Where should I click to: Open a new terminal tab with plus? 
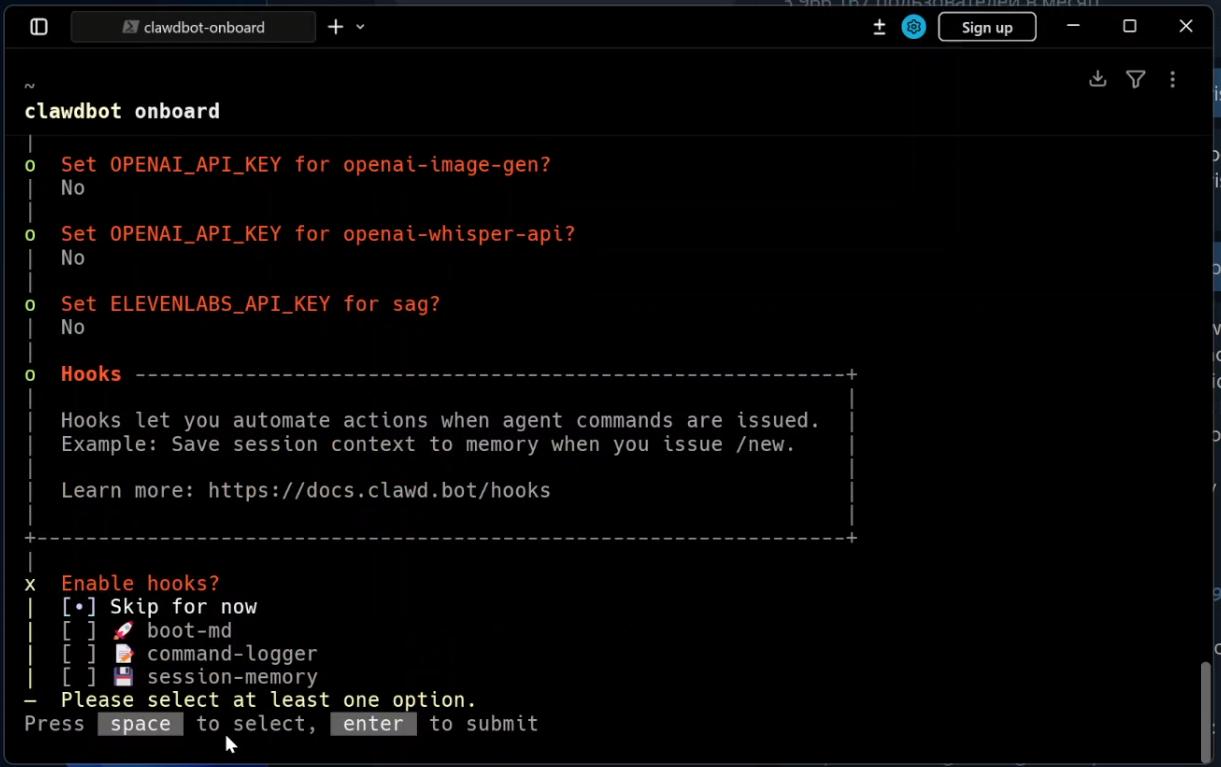pyautogui.click(x=335, y=26)
